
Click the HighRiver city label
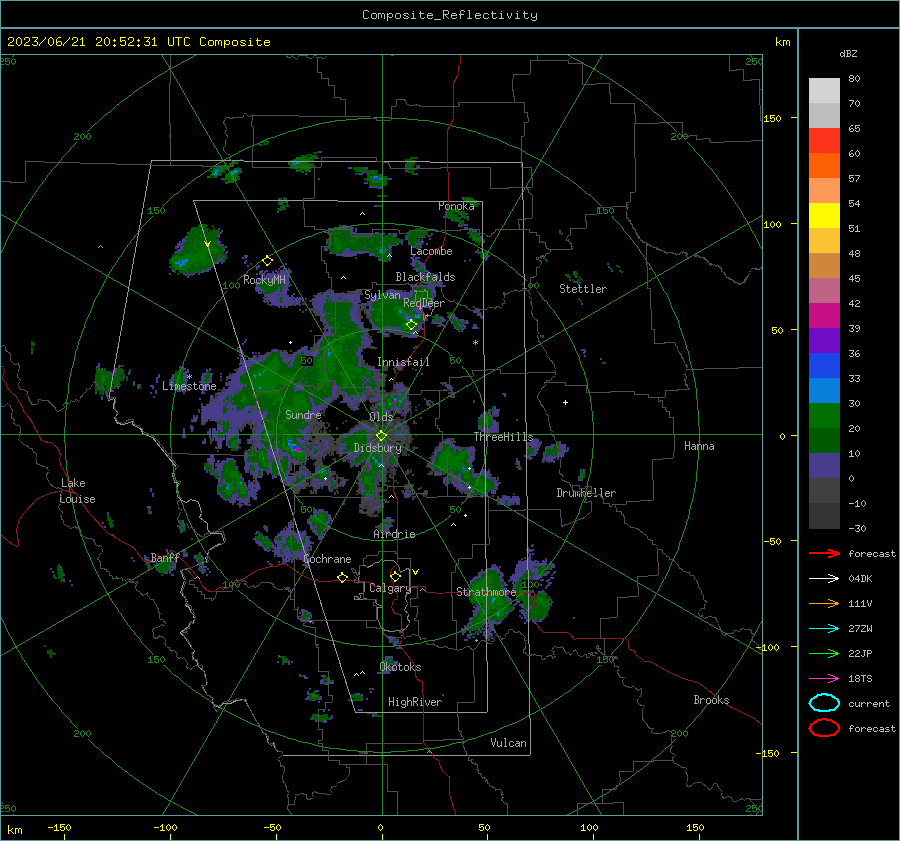(415, 702)
